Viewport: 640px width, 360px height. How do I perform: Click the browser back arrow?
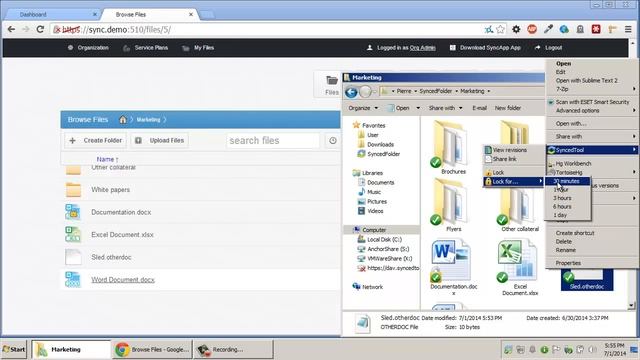11,29
